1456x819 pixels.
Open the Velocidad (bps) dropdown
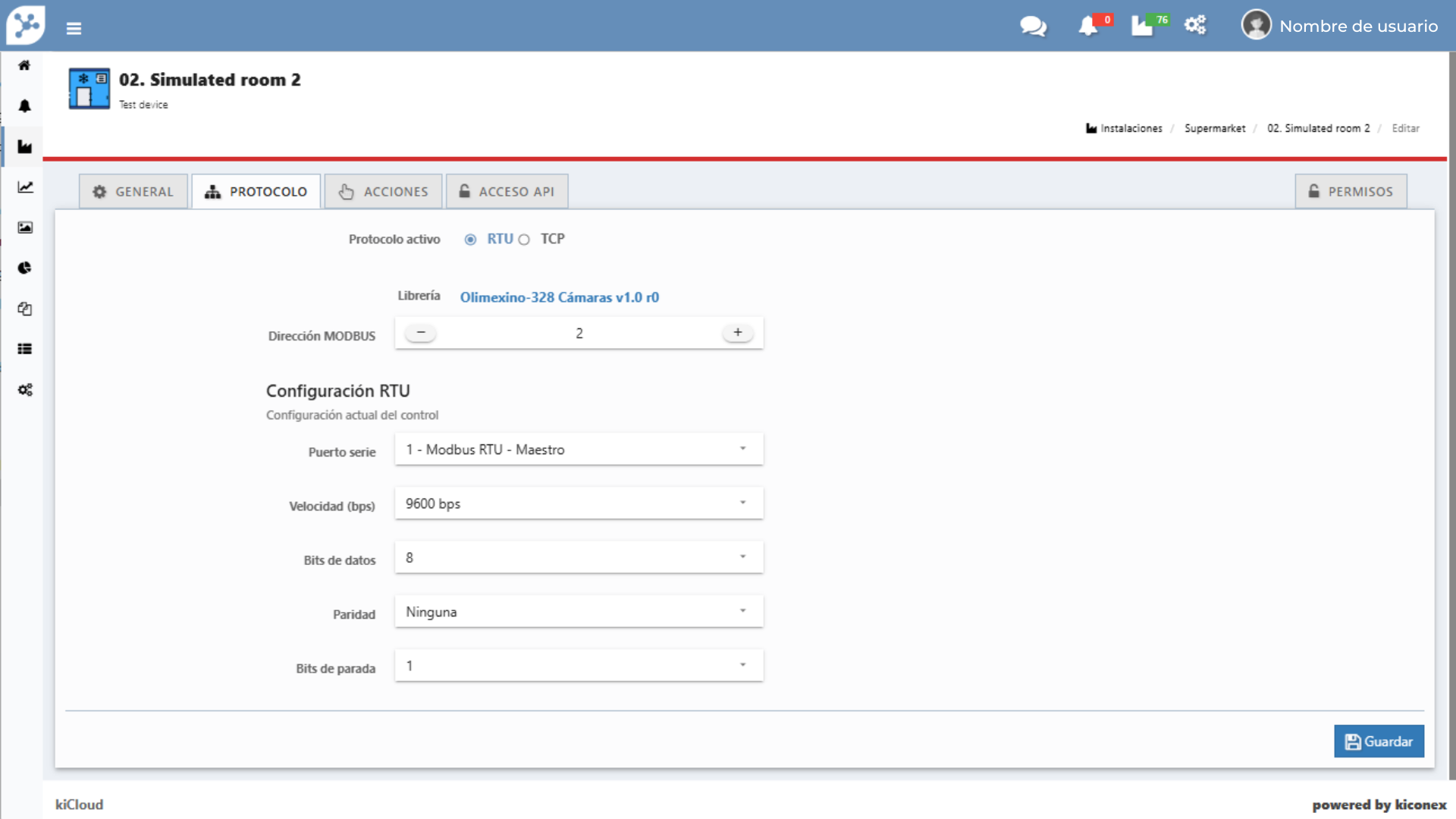click(x=579, y=504)
